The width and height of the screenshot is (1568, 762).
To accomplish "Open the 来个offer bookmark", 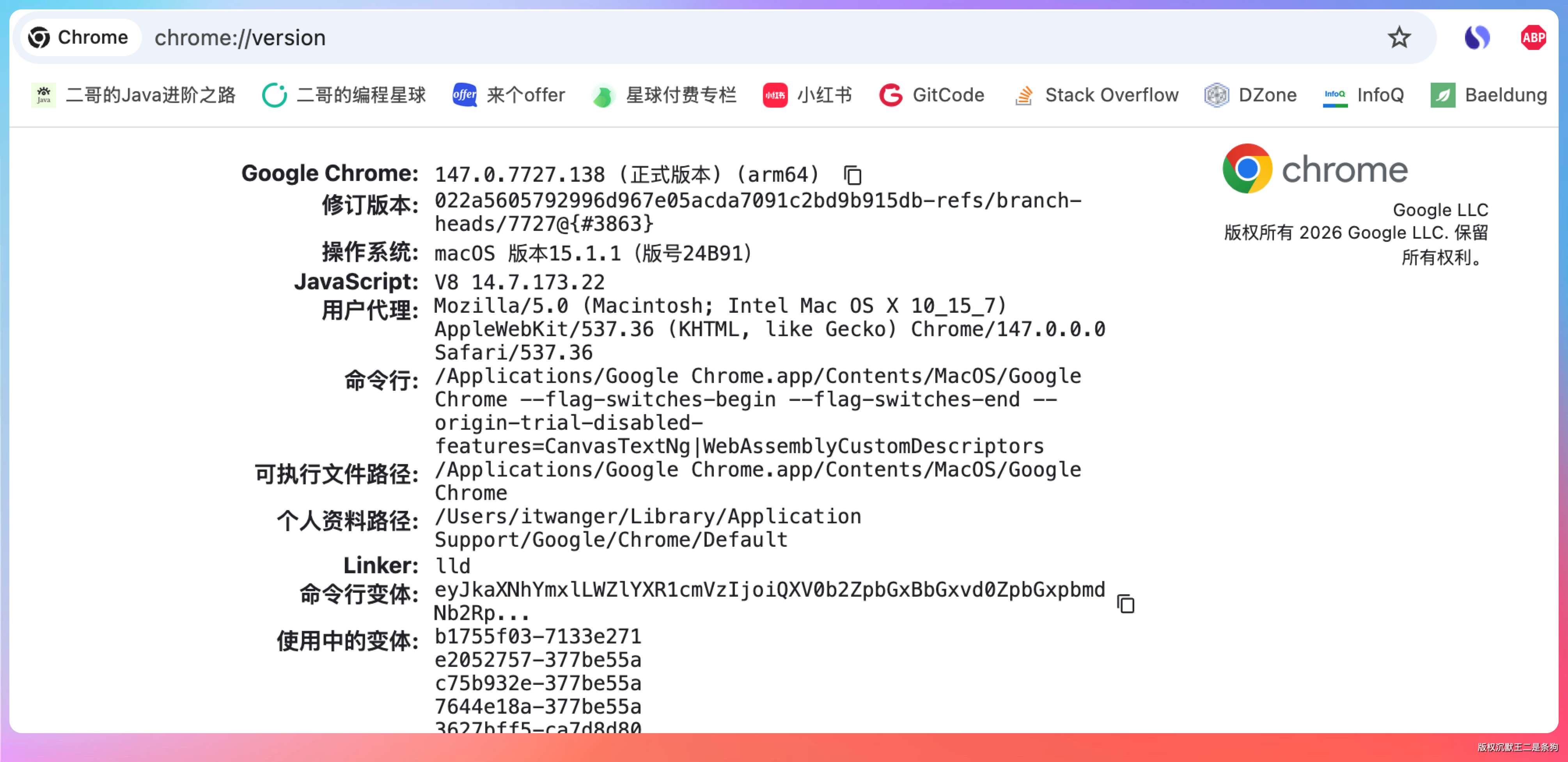I will point(509,95).
